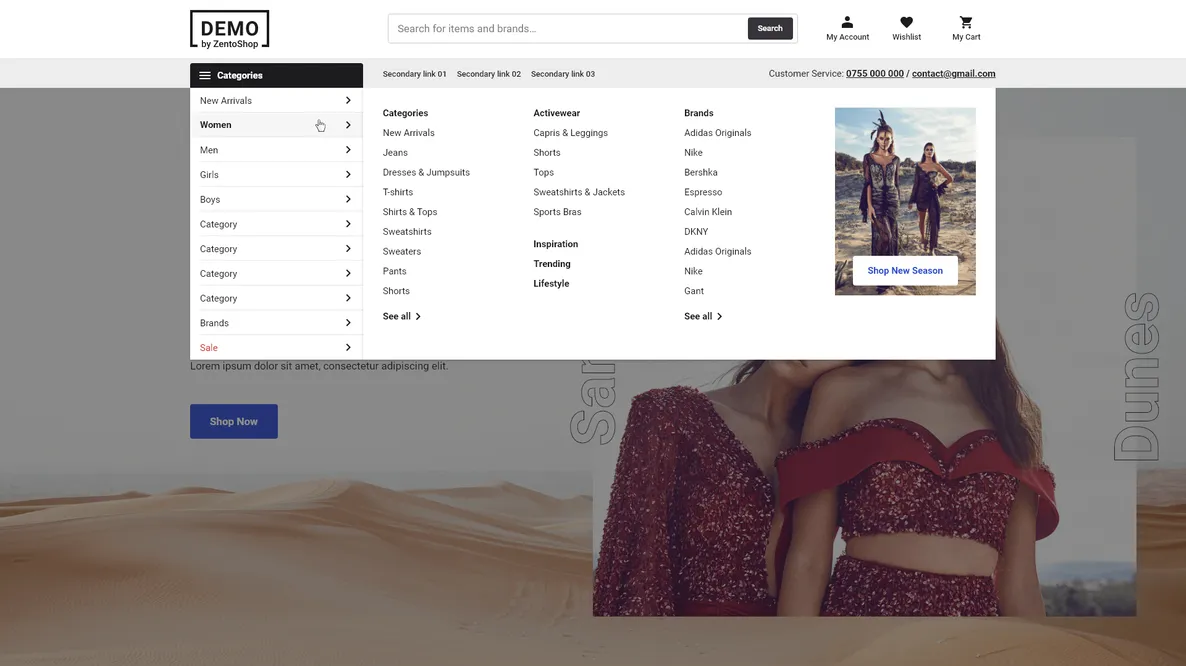Screen dimensions: 1186x666
Task: Expand the Sale category arrow
Action: click(348, 348)
